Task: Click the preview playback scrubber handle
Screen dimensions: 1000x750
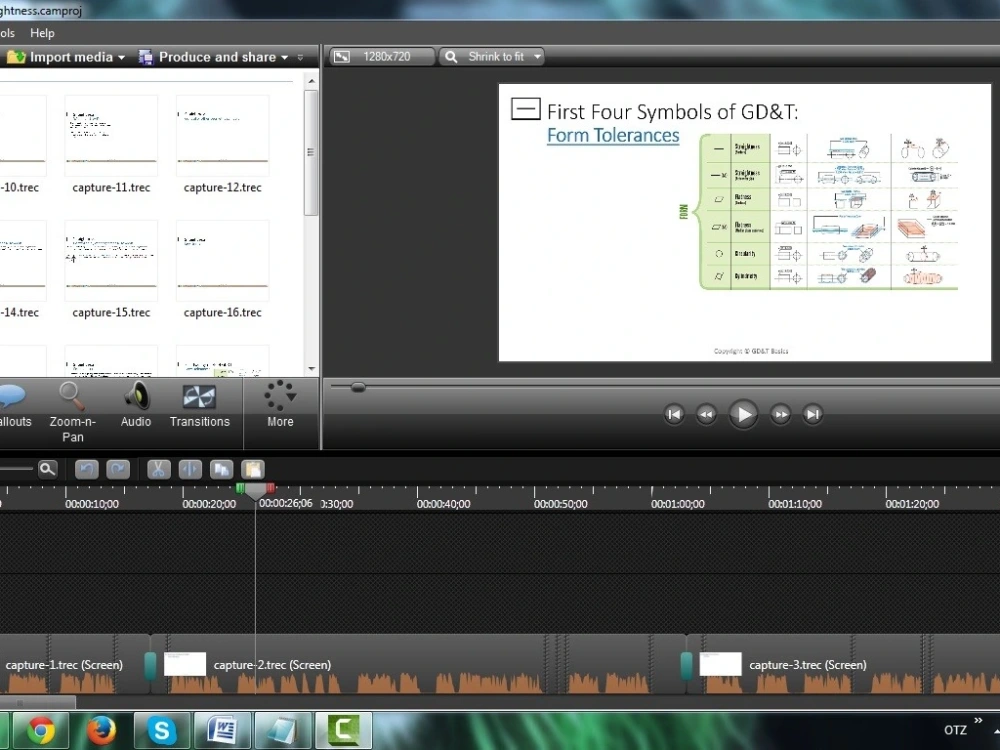Action: (x=358, y=387)
